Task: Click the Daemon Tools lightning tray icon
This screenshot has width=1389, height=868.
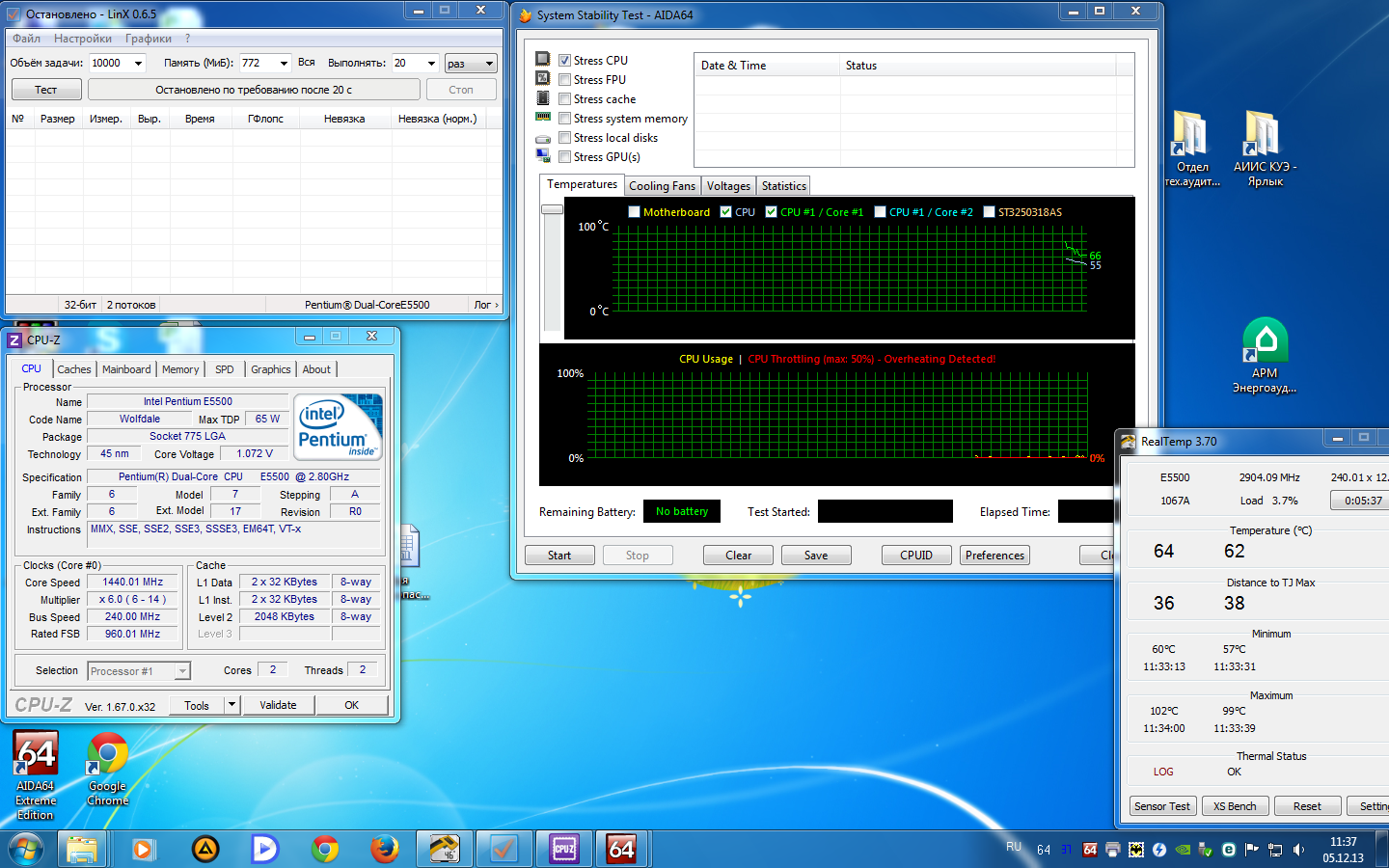Action: pyautogui.click(x=1159, y=850)
